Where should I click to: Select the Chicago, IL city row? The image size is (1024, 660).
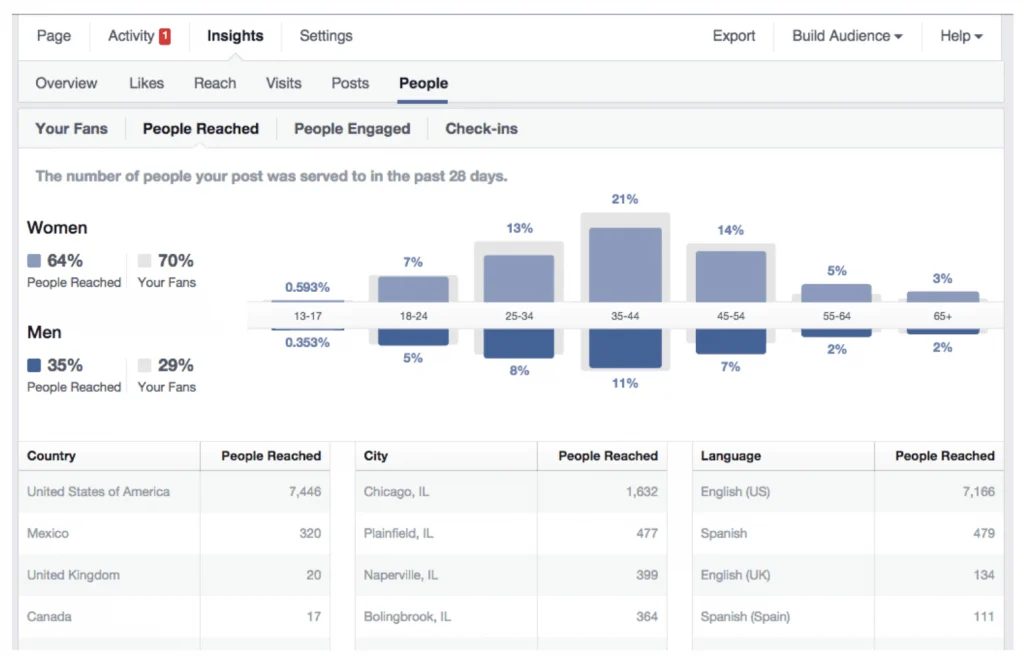(x=511, y=492)
